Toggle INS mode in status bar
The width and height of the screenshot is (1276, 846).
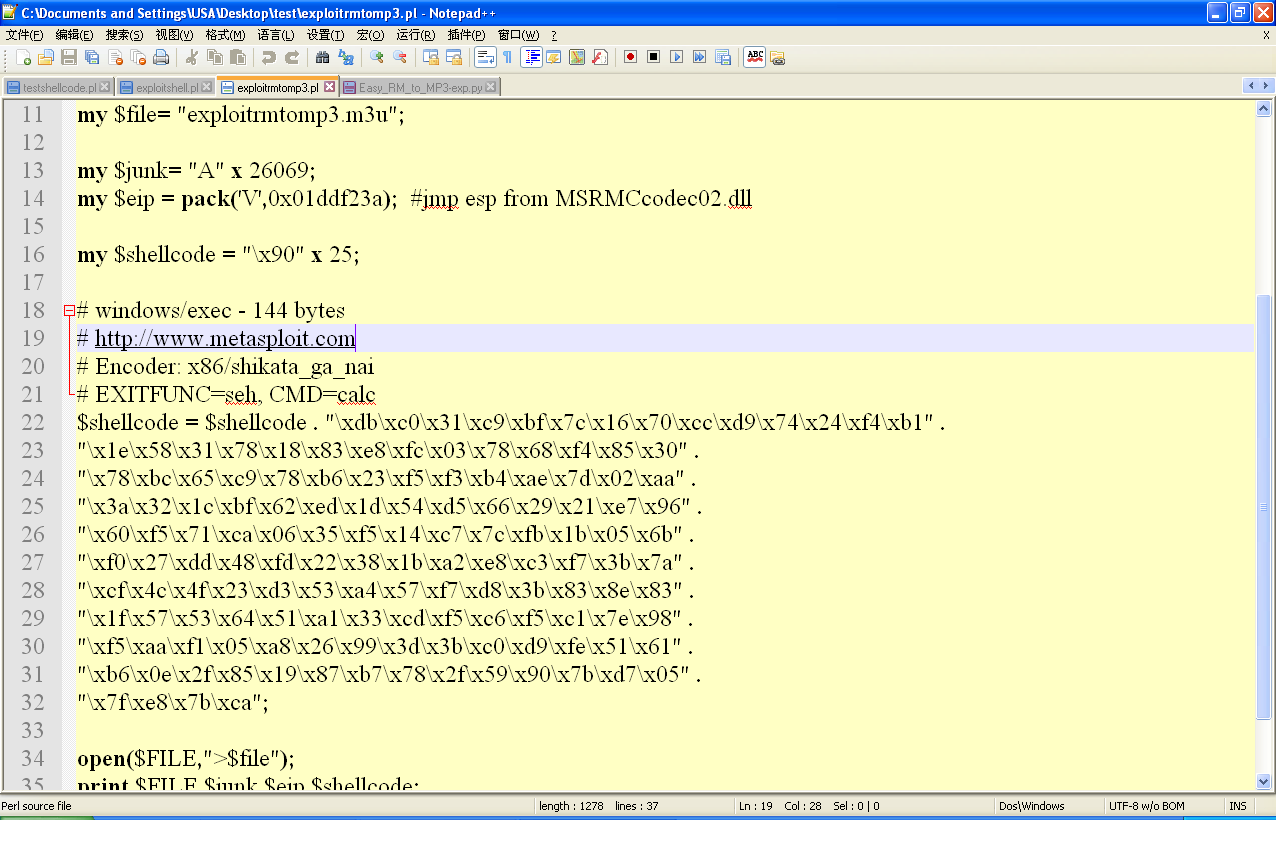1238,806
